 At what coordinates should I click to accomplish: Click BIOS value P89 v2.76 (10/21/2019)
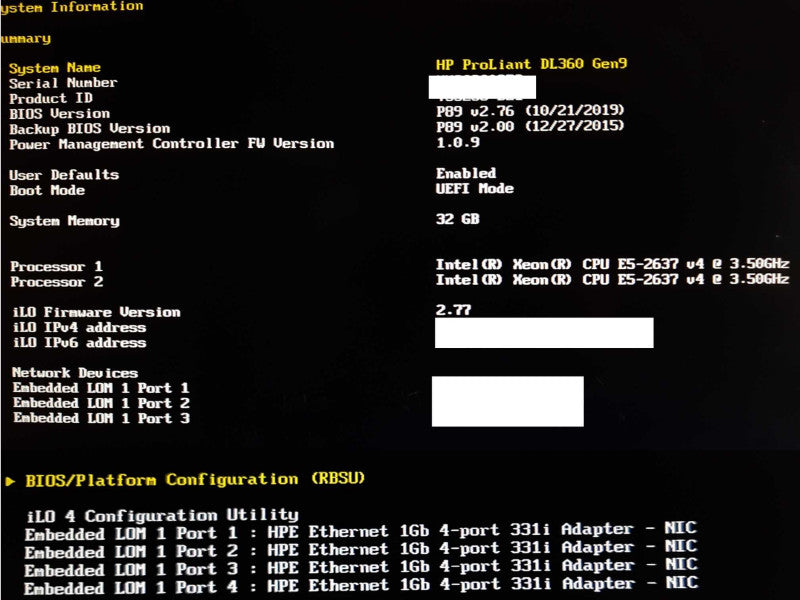[x=530, y=111]
